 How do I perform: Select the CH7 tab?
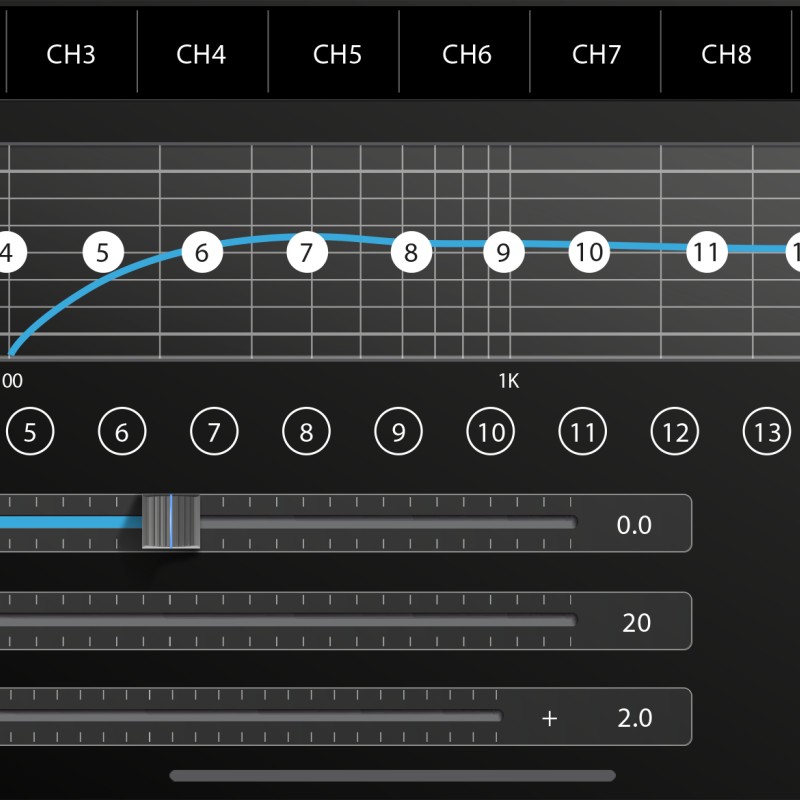click(x=597, y=54)
